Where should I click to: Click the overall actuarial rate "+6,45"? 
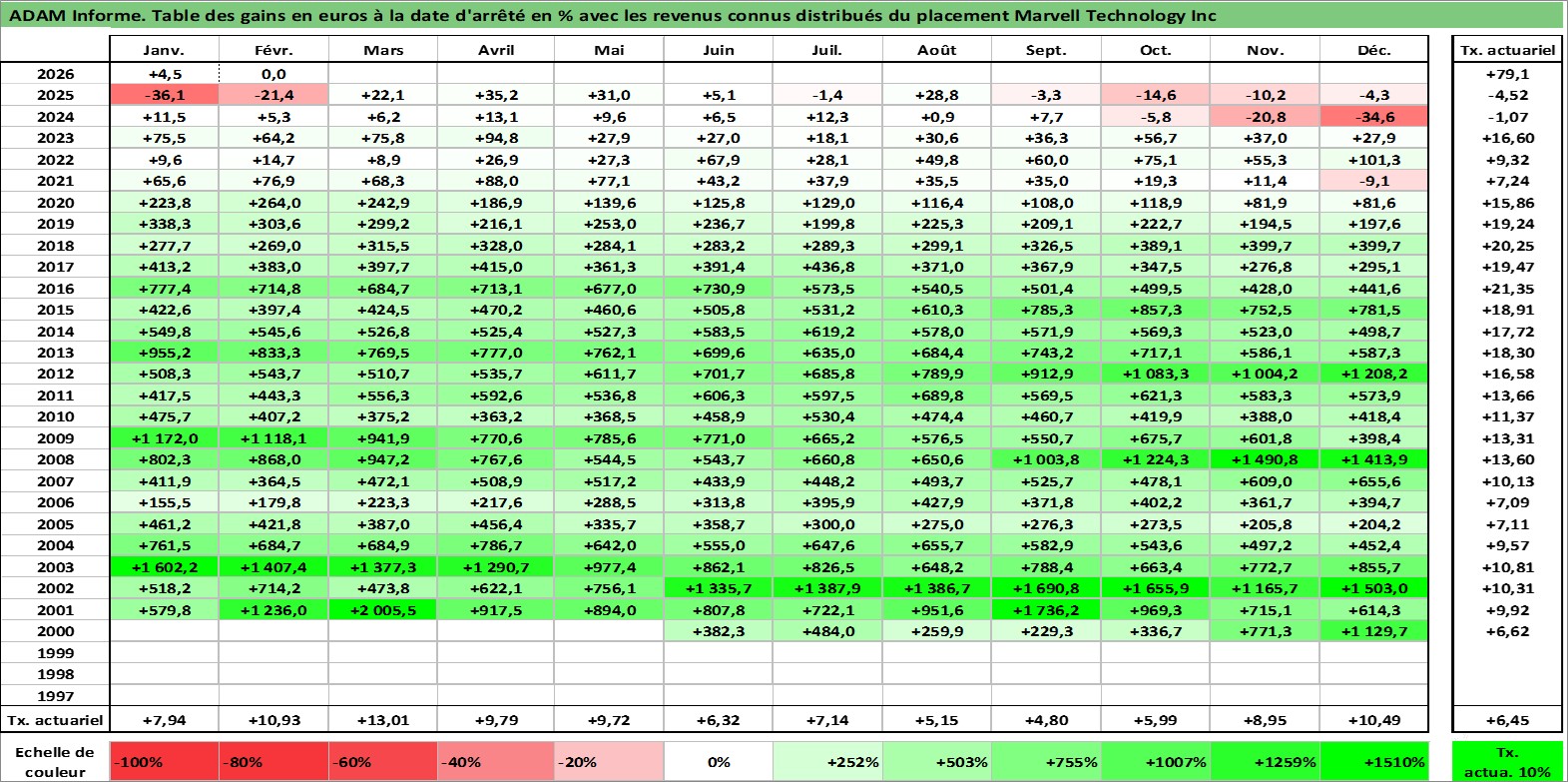pyautogui.click(x=1507, y=719)
